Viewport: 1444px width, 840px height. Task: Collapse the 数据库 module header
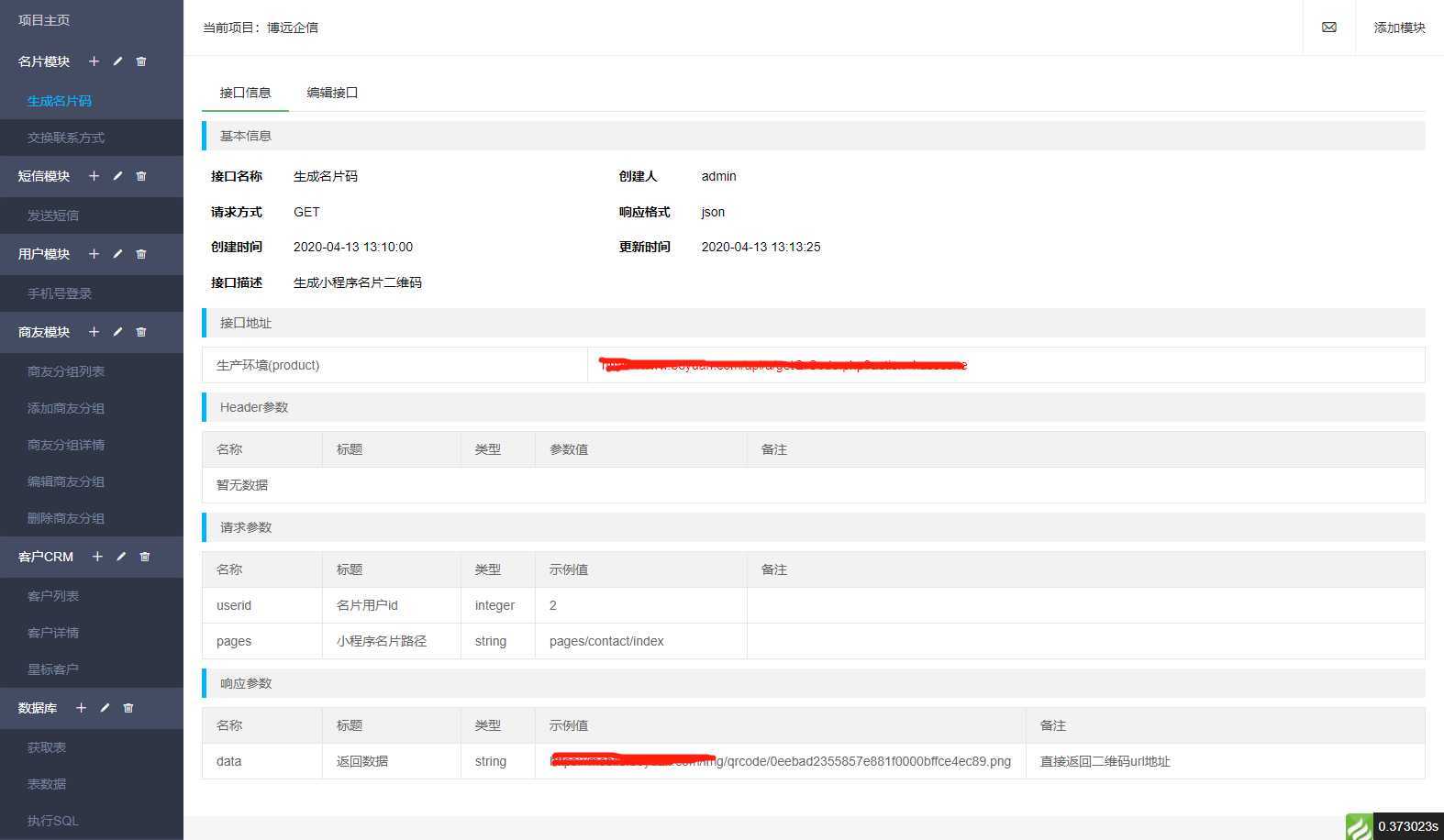coord(38,708)
